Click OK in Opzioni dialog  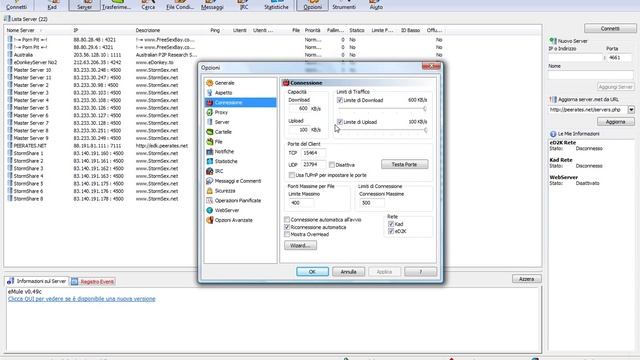312,272
